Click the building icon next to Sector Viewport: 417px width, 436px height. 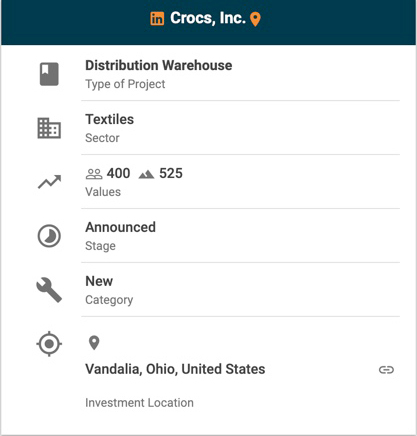[x=49, y=128]
